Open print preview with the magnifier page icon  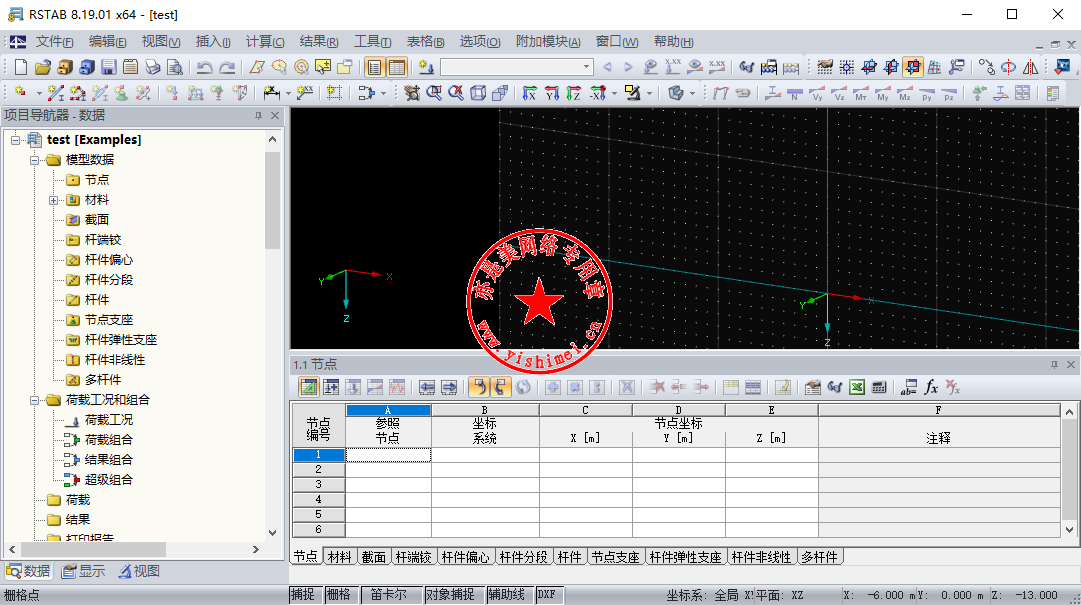click(174, 67)
